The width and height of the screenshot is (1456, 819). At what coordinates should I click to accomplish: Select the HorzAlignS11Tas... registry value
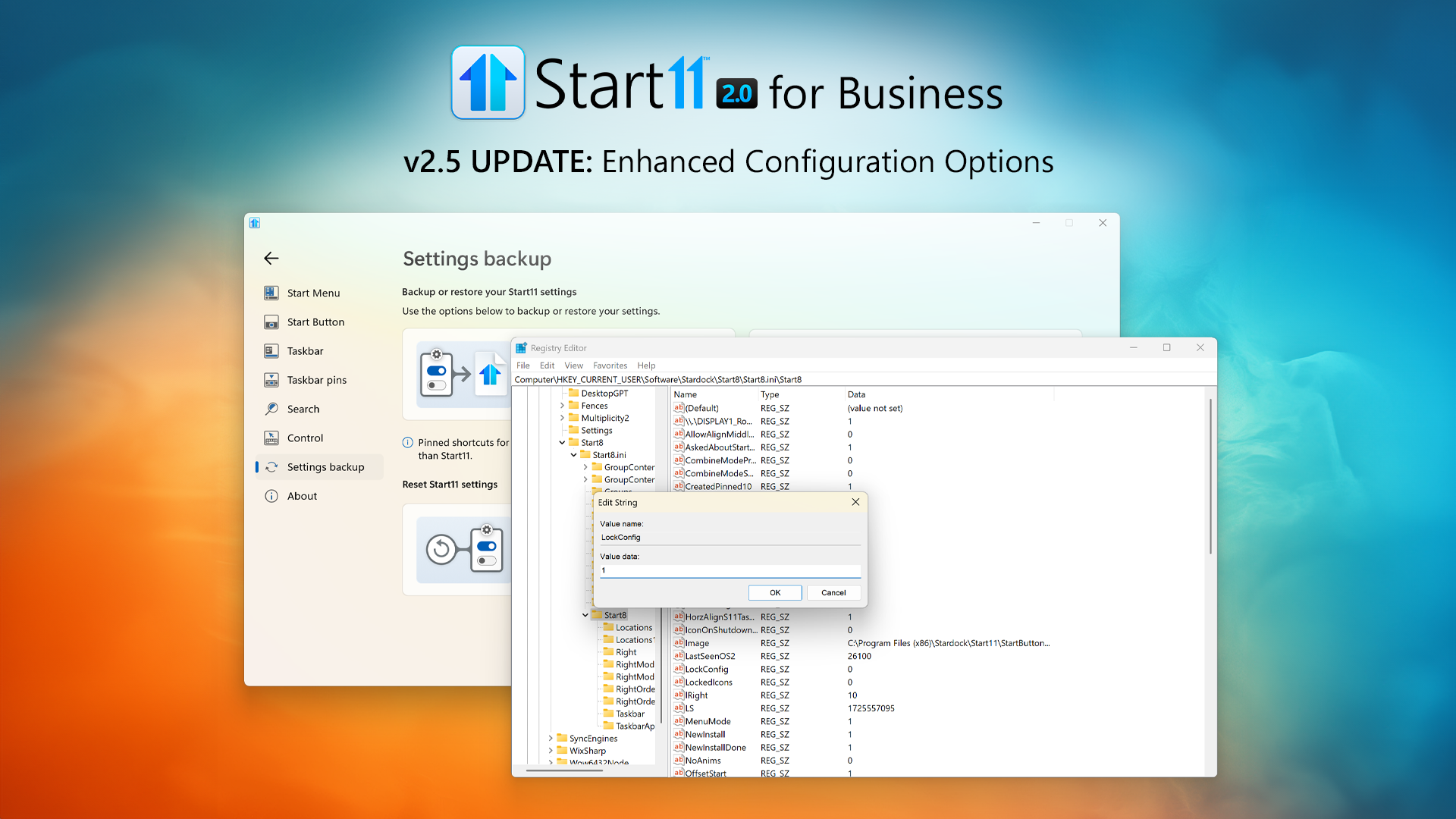tap(719, 617)
